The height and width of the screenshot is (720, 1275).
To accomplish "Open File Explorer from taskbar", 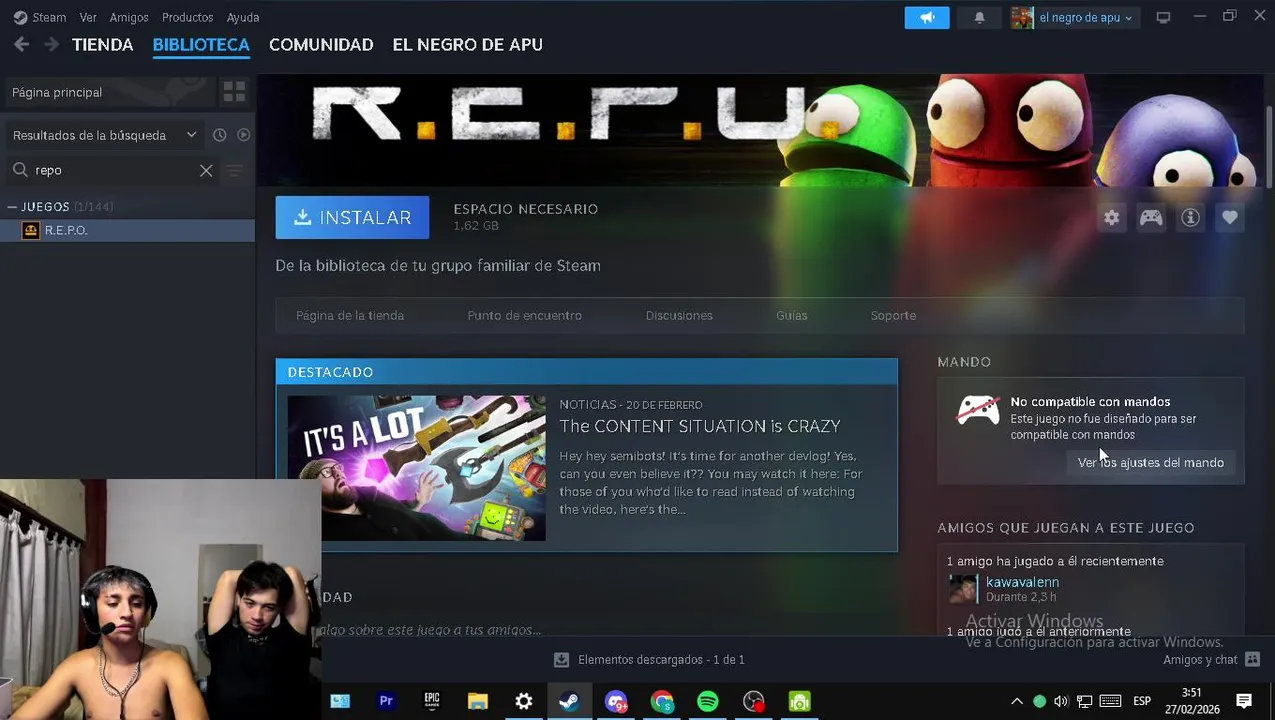I will [478, 702].
